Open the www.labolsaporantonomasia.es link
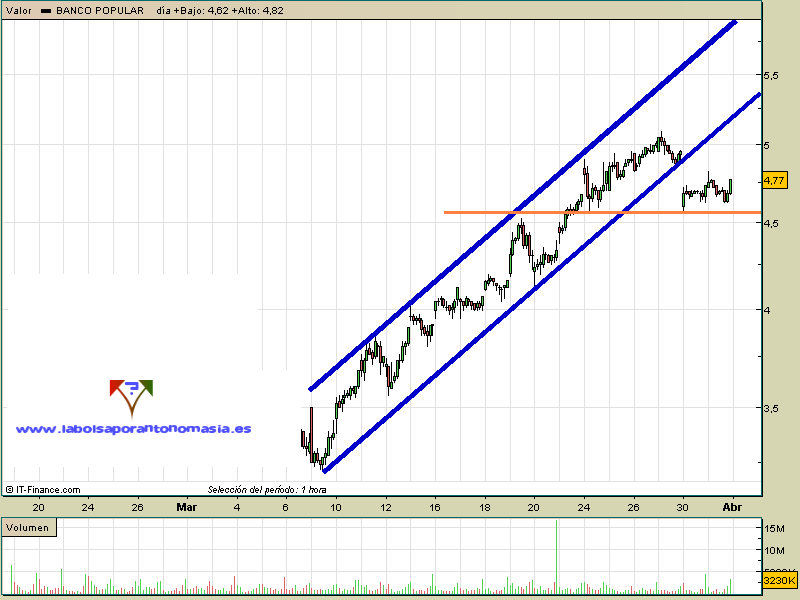The width and height of the screenshot is (800, 600). [133, 428]
